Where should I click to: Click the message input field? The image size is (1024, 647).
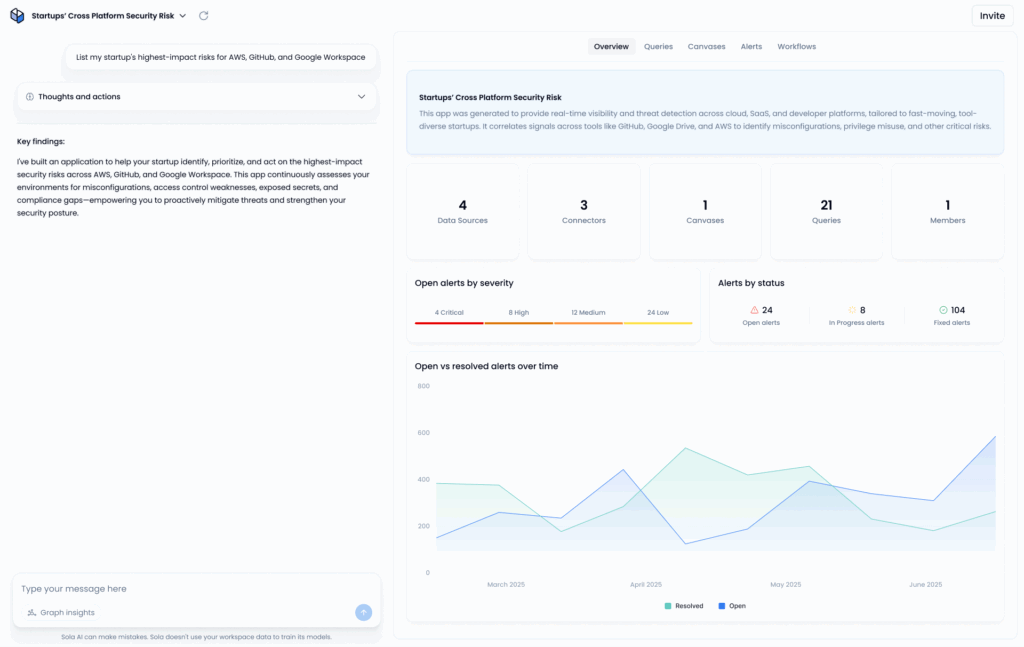pyautogui.click(x=150, y=588)
